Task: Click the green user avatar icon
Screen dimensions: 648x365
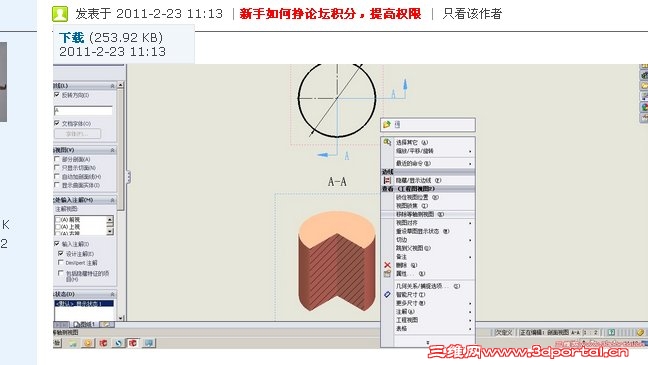Action: tap(60, 14)
